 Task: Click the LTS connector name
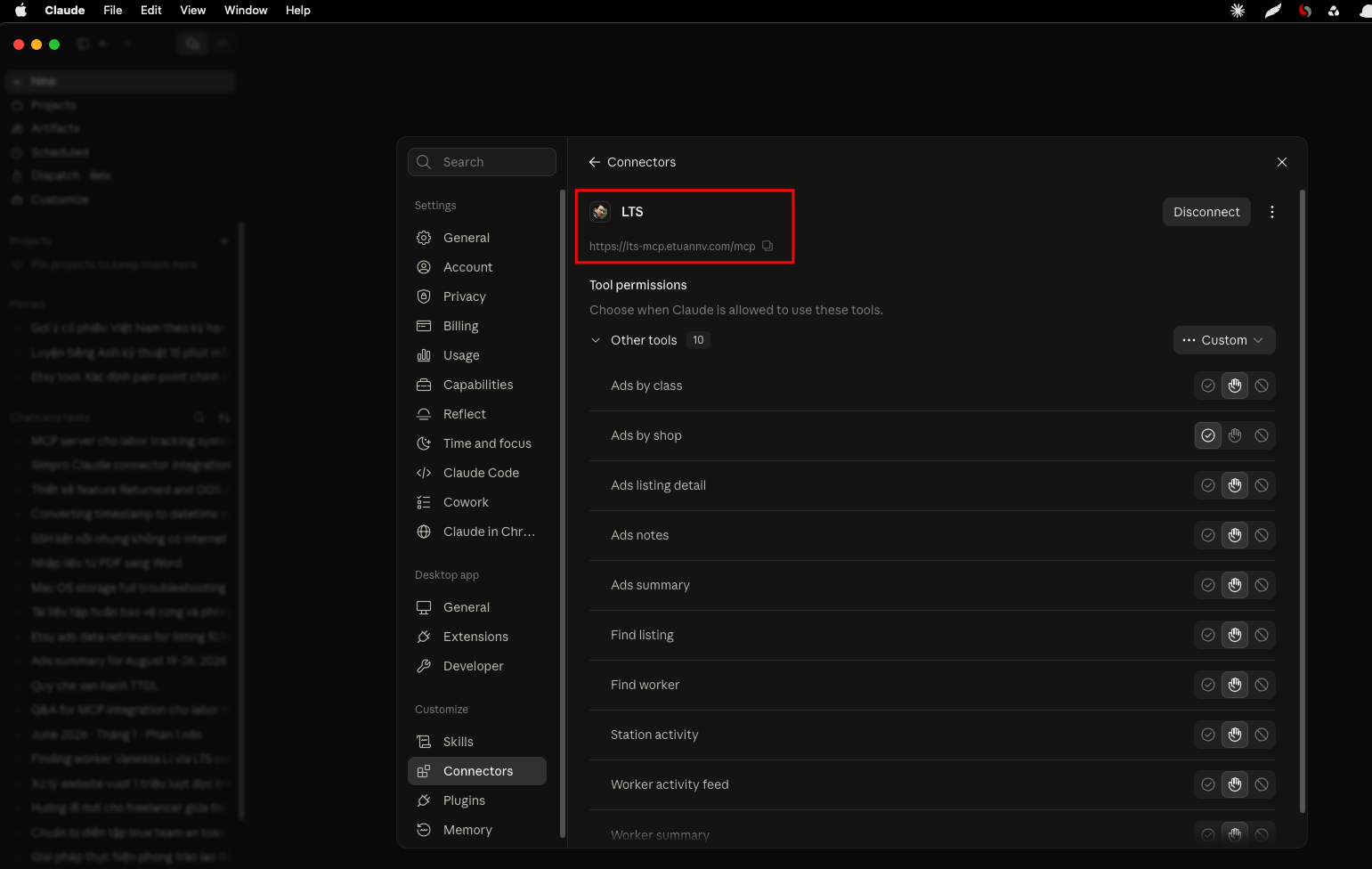coord(632,212)
